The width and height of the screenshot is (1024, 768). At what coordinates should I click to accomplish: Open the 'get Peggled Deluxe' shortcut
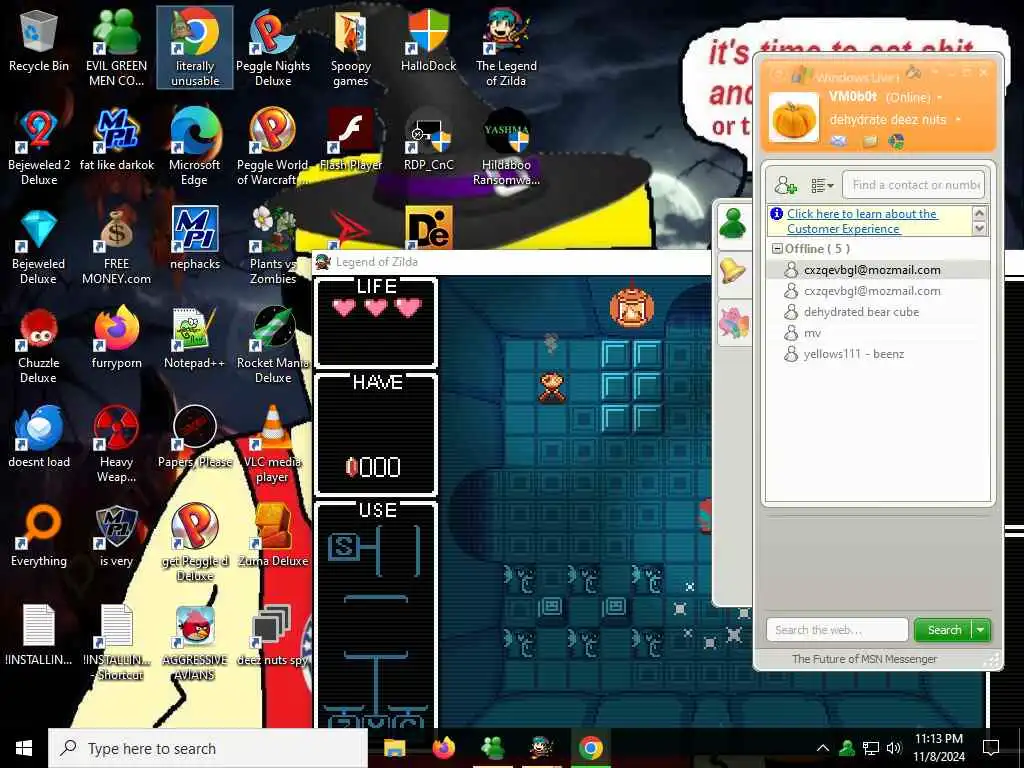coord(195,543)
